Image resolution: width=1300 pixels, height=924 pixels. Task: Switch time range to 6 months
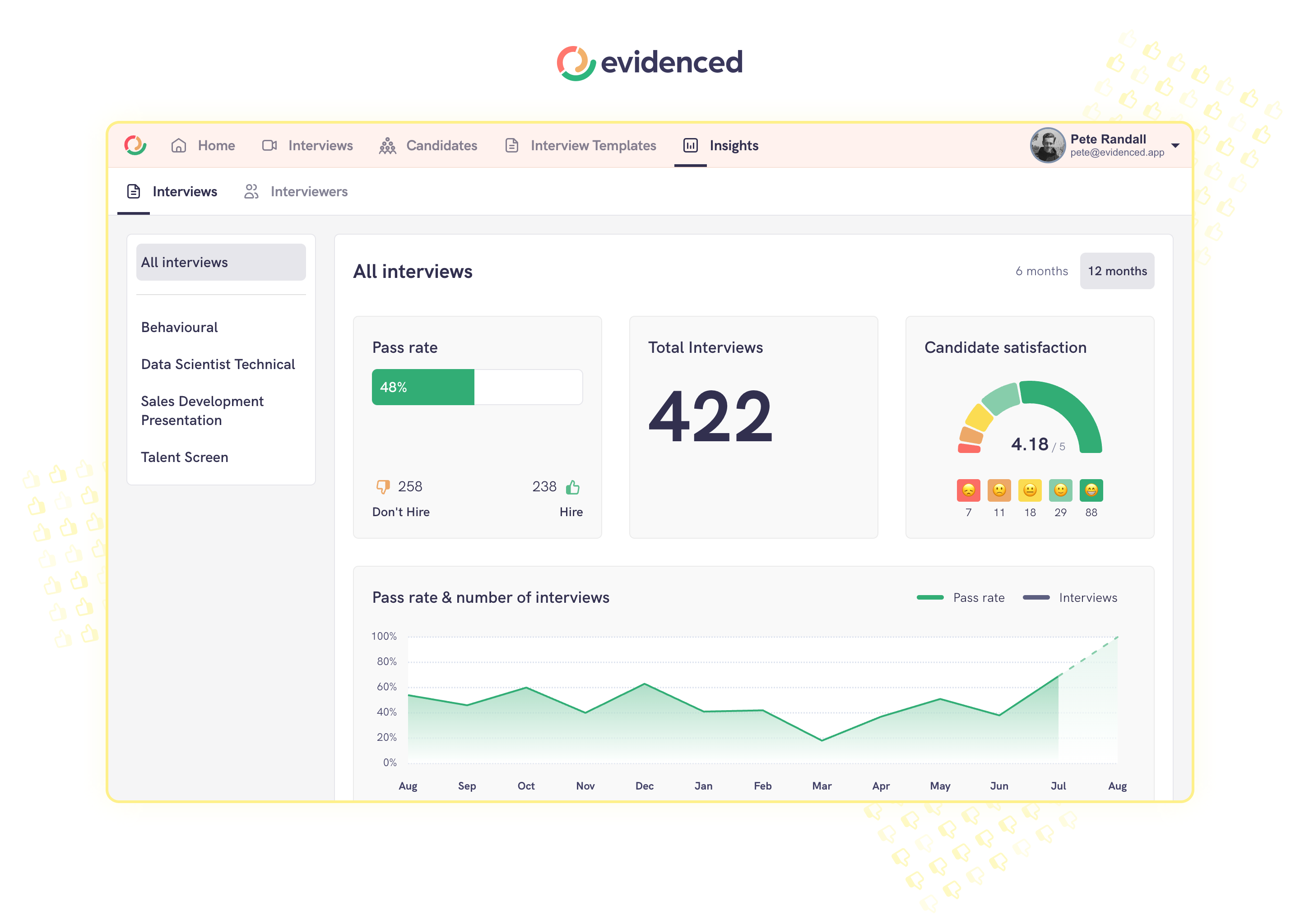[x=1041, y=271]
